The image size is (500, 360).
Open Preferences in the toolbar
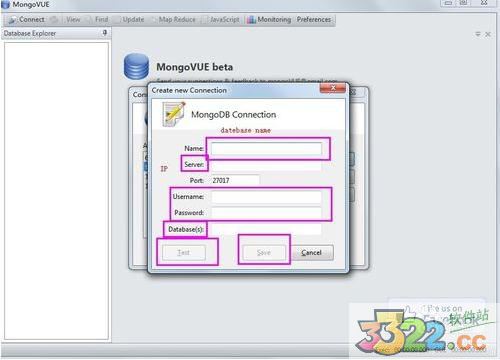[314, 20]
